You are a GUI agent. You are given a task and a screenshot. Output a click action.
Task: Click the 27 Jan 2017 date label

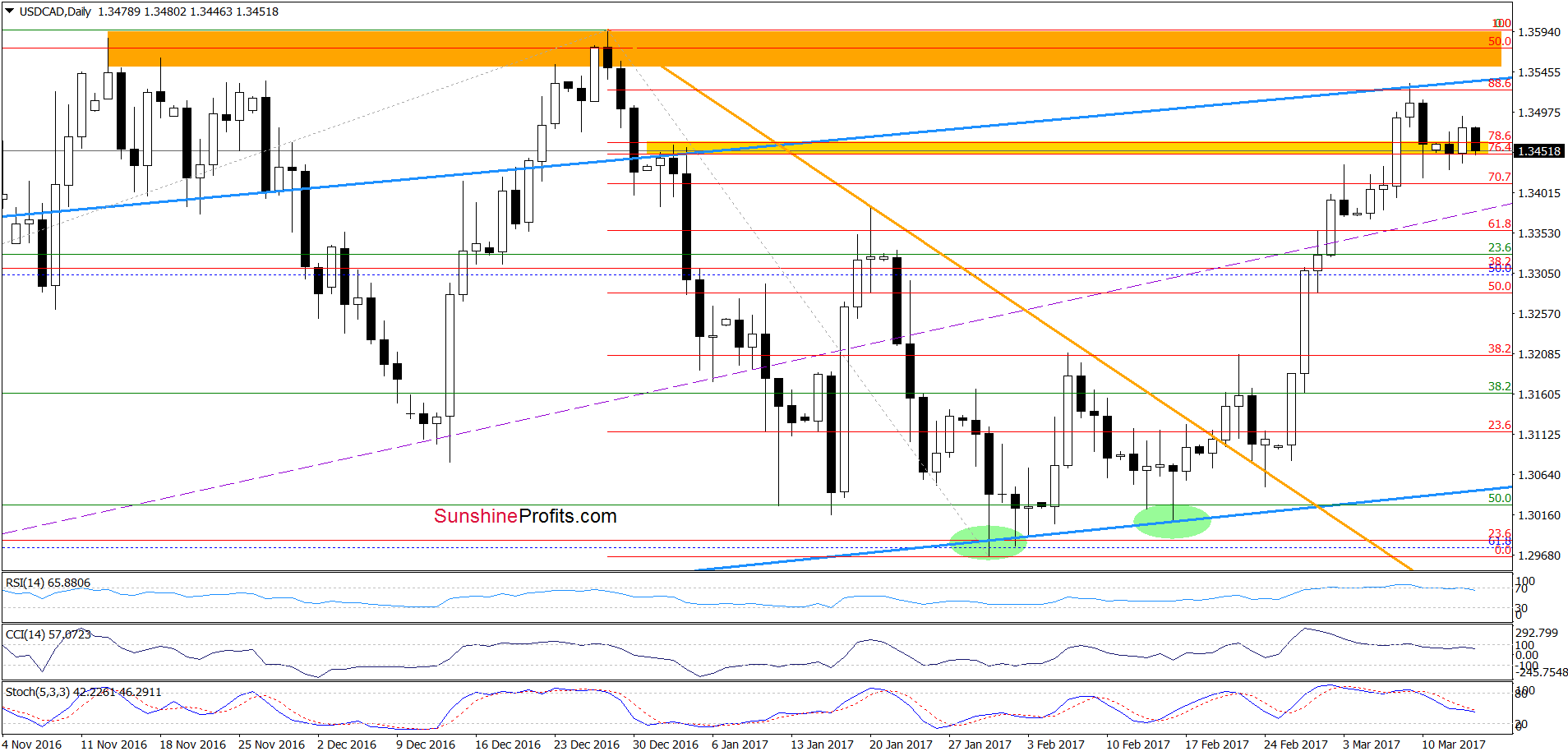click(x=980, y=744)
